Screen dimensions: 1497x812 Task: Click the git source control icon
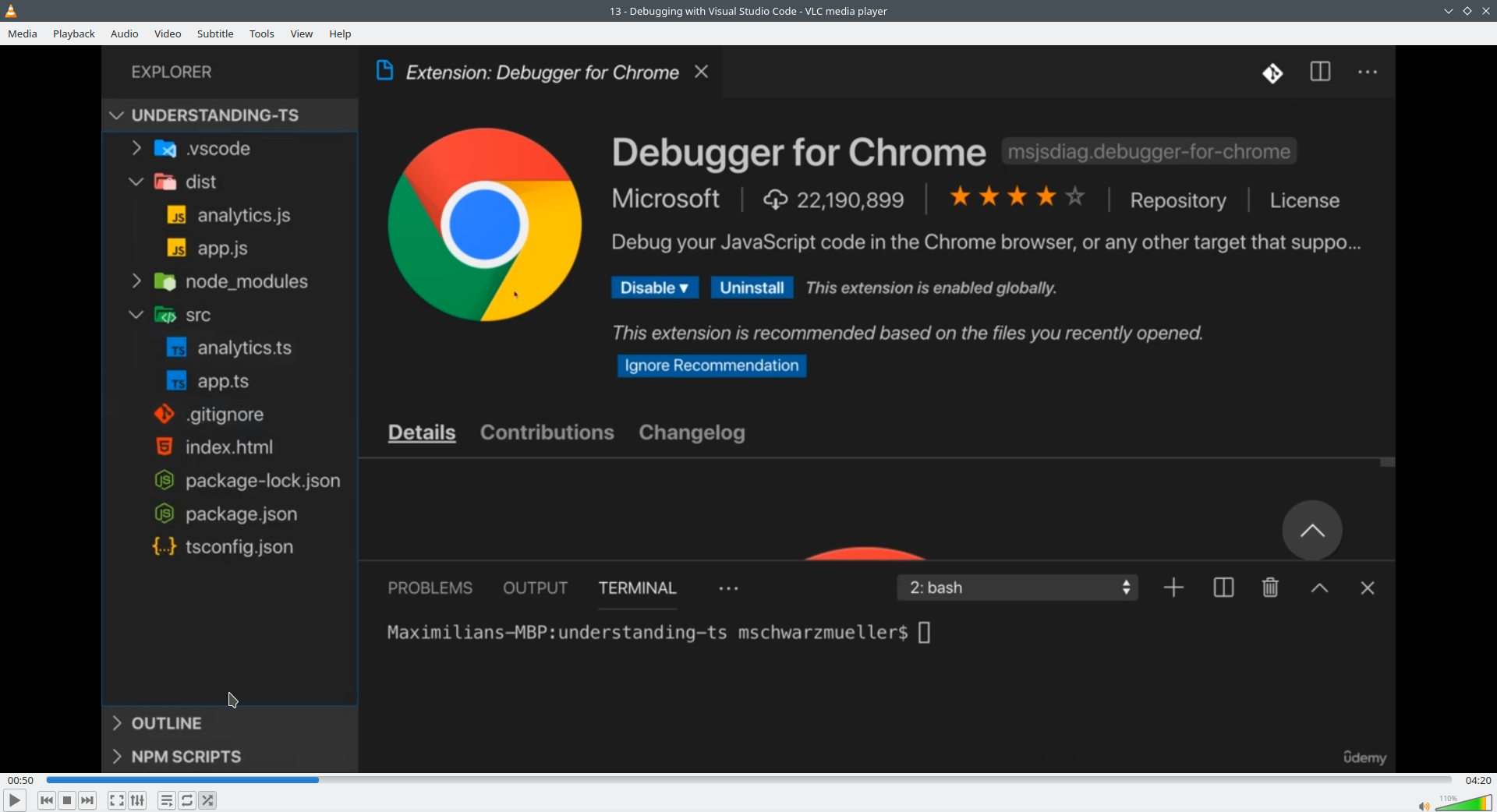click(x=1272, y=73)
